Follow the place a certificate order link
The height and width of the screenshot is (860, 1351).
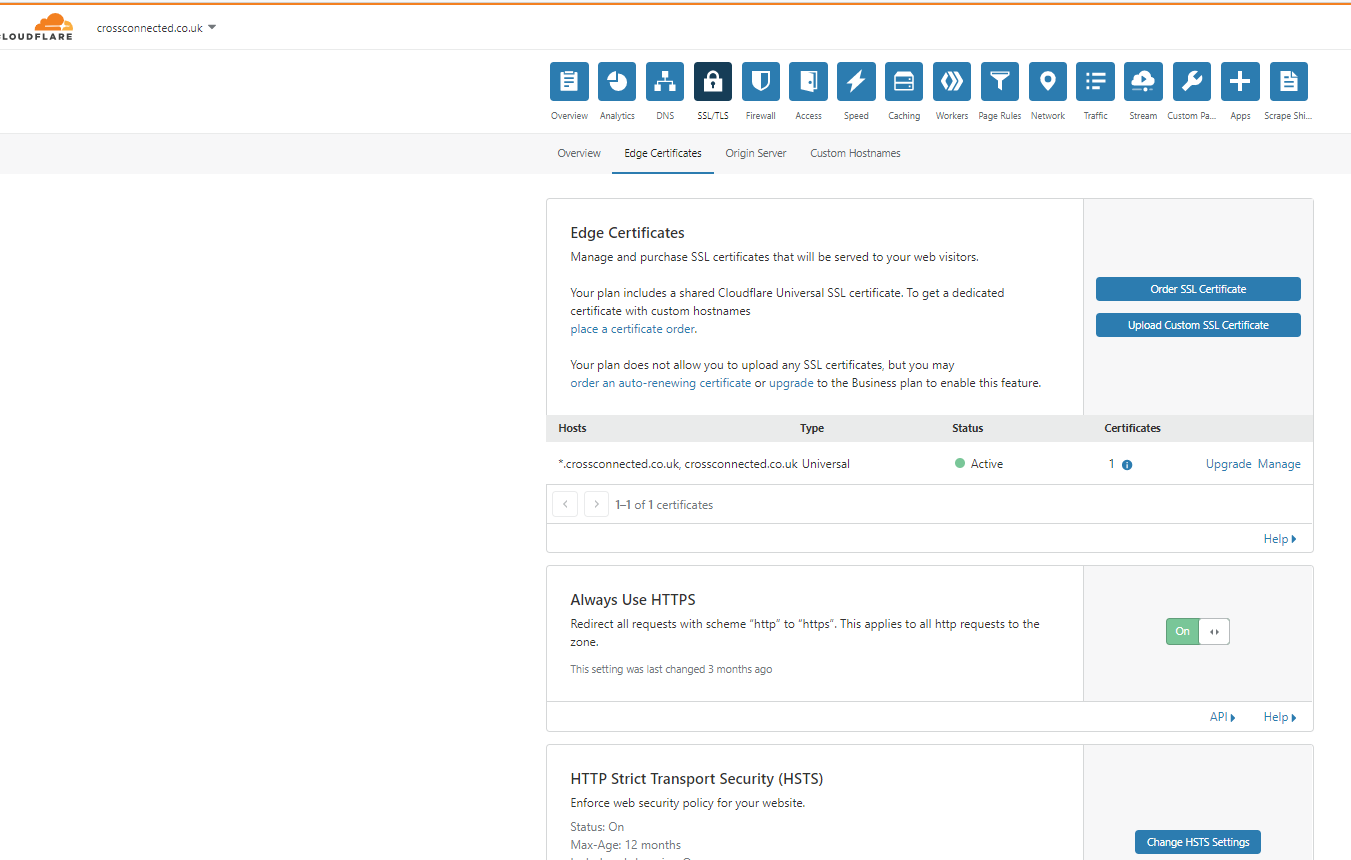pos(632,329)
